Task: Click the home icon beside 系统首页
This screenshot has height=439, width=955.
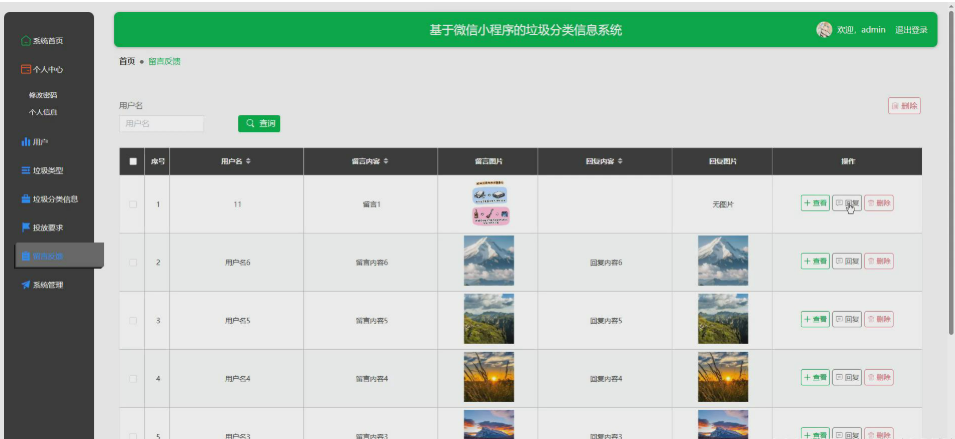Action: coord(26,41)
